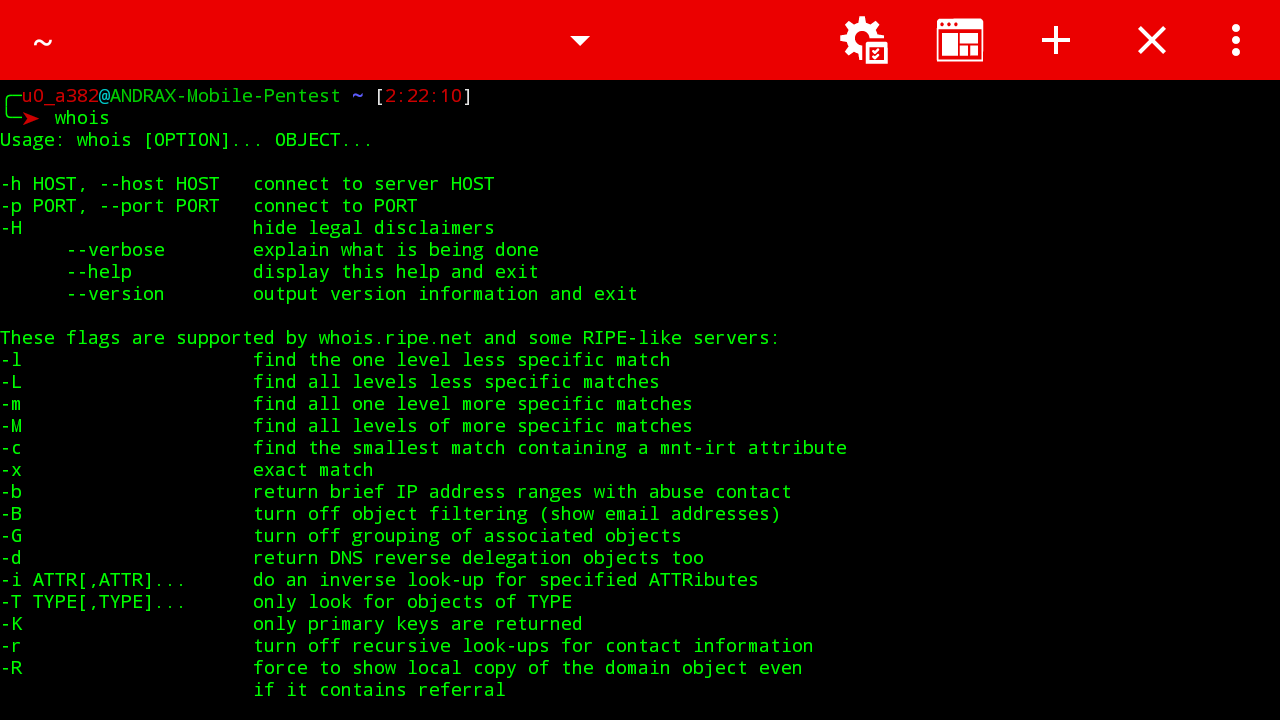Open the terminal settings gear icon

[x=864, y=40]
